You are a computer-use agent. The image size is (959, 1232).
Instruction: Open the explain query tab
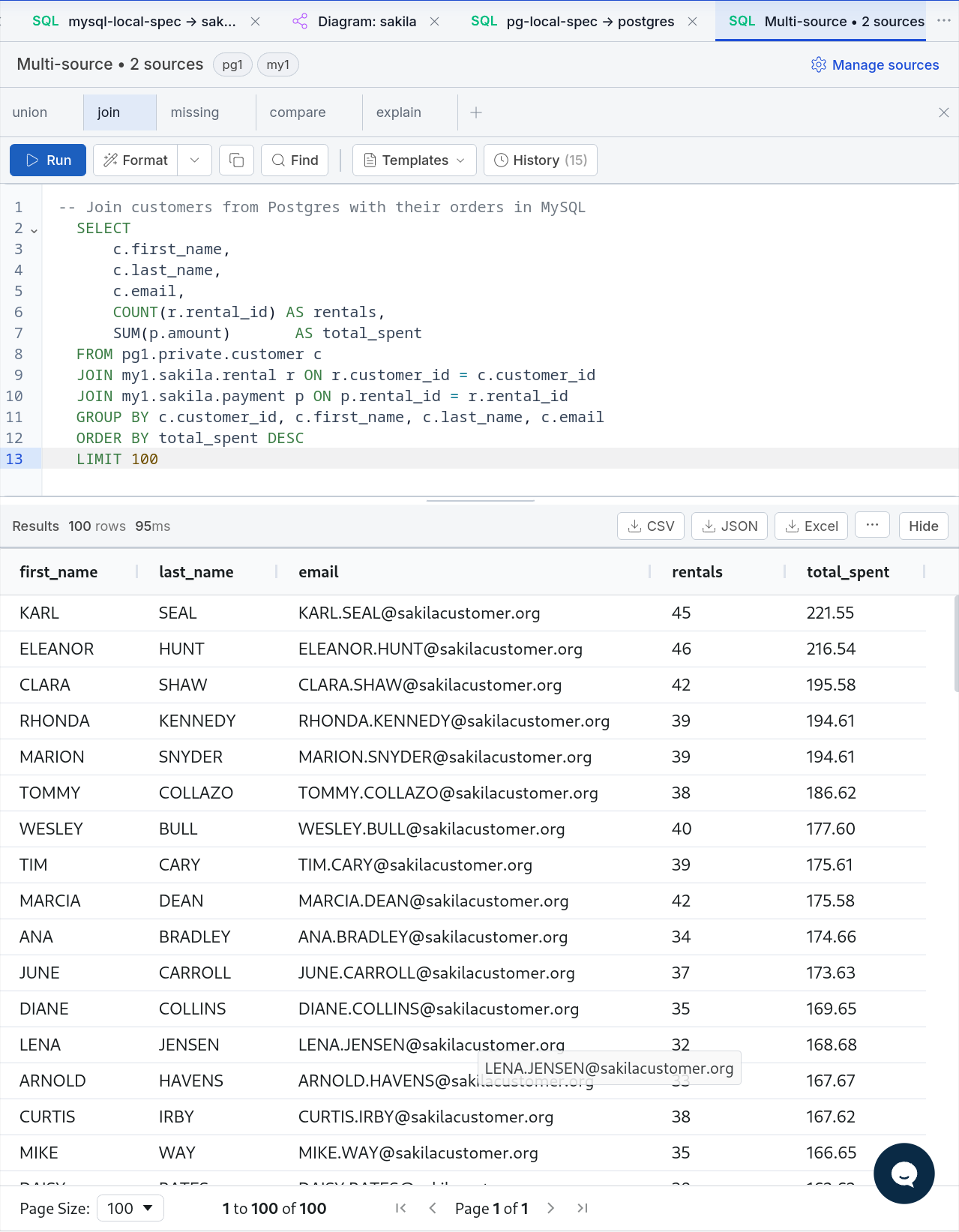(409, 112)
